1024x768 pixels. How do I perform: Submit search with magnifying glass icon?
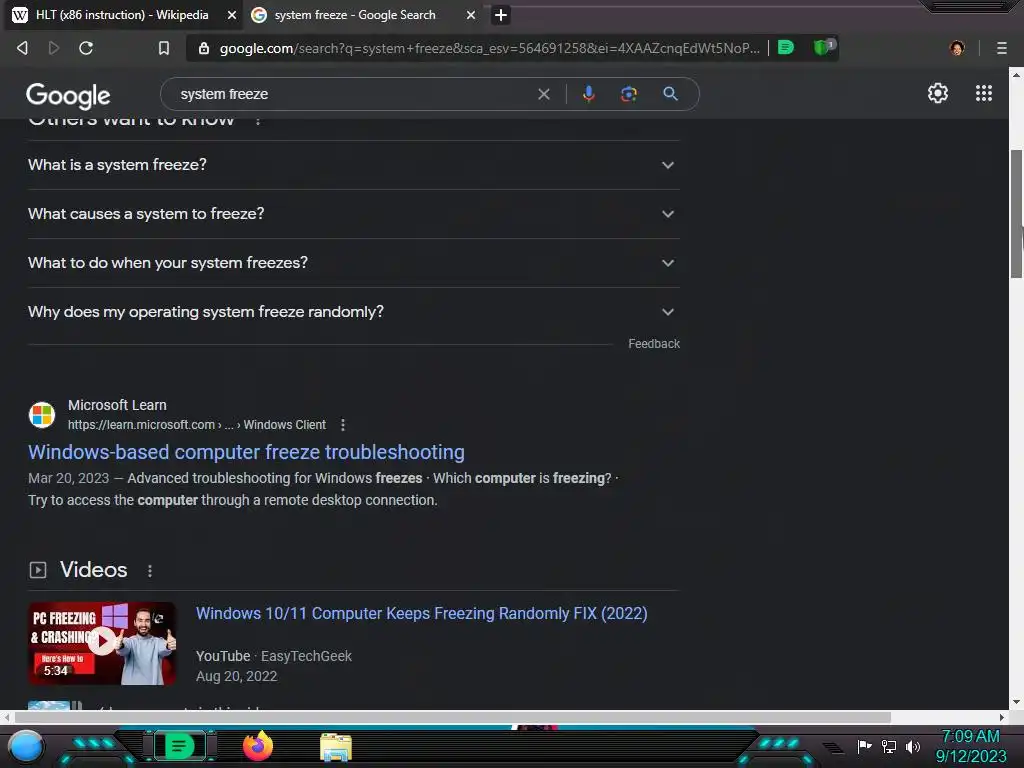(670, 94)
